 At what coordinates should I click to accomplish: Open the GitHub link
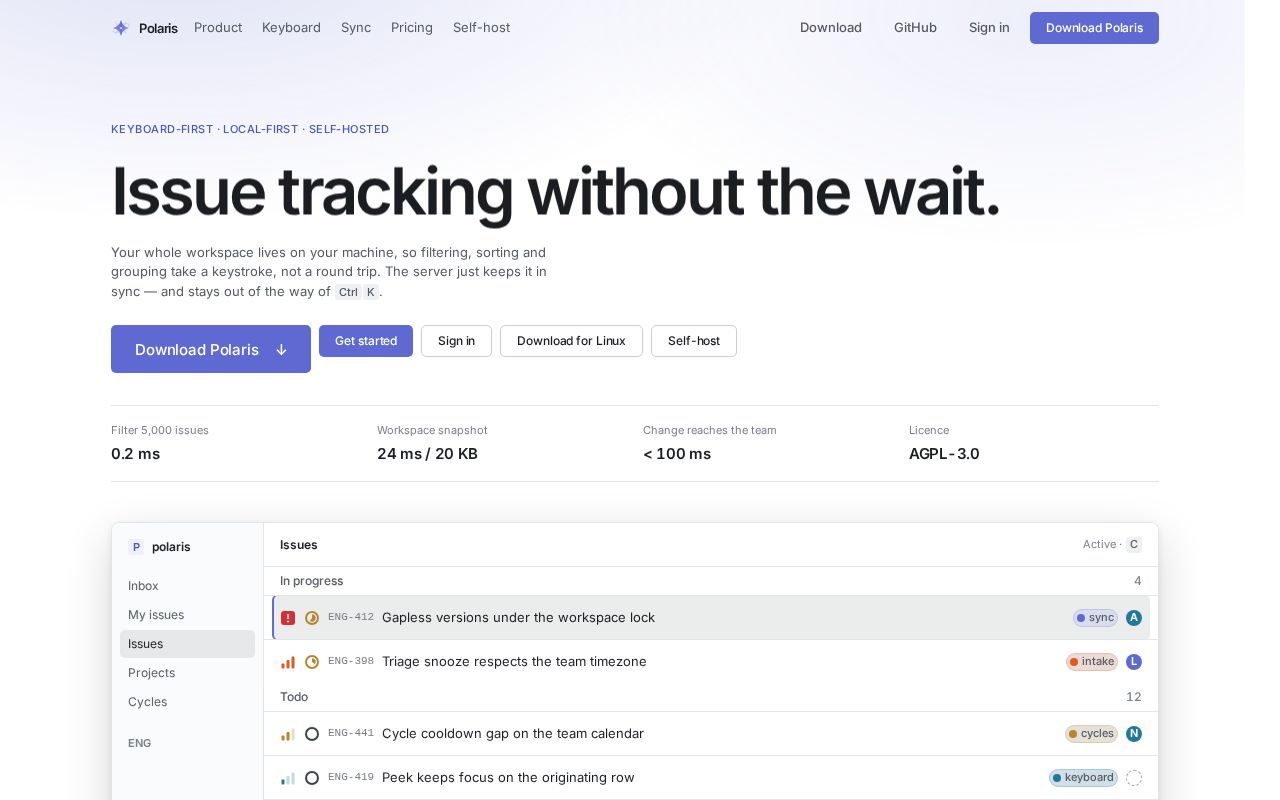915,28
